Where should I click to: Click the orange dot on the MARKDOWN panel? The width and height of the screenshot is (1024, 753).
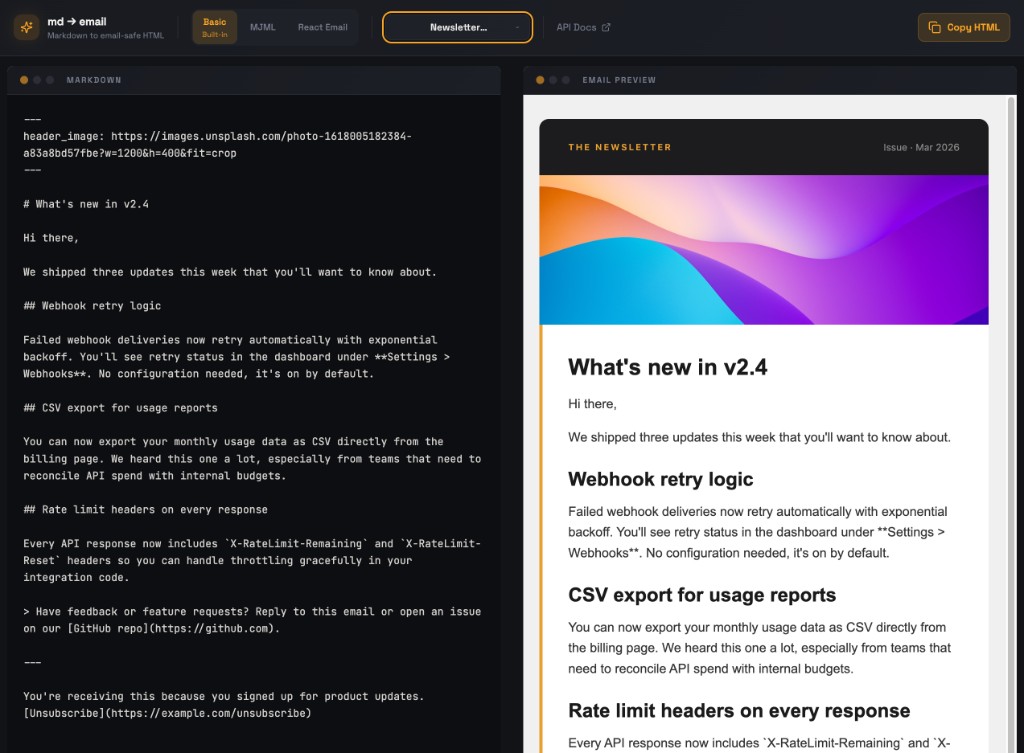(22, 80)
